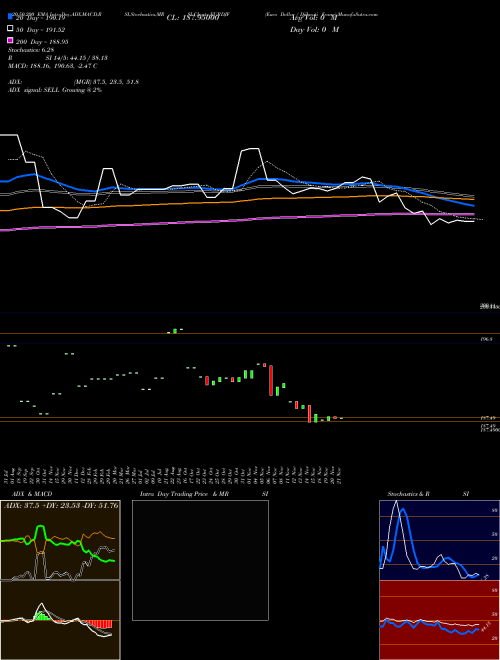500x660 pixels.
Task: Click the '(MGR) 37.5, 23.5, 51.8' ADX values
Action: 106,82
